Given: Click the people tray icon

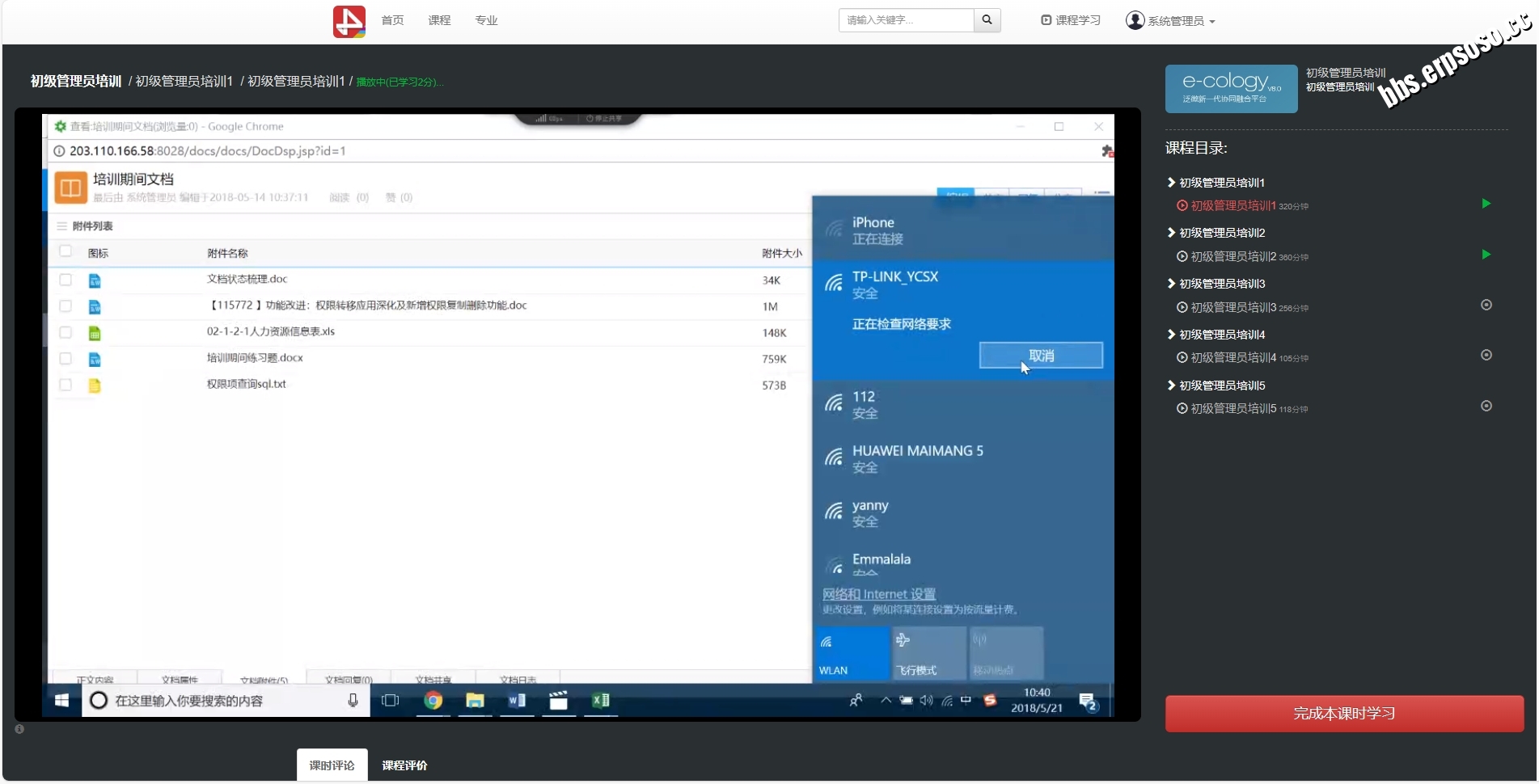Looking at the screenshot, I should click(x=856, y=700).
